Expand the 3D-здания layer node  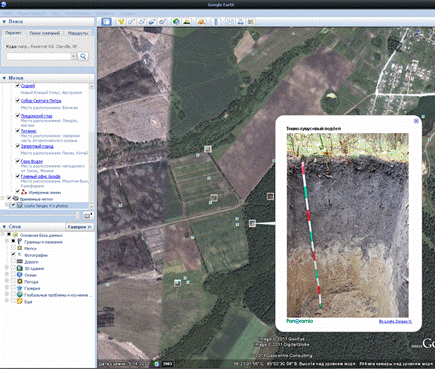point(7,268)
